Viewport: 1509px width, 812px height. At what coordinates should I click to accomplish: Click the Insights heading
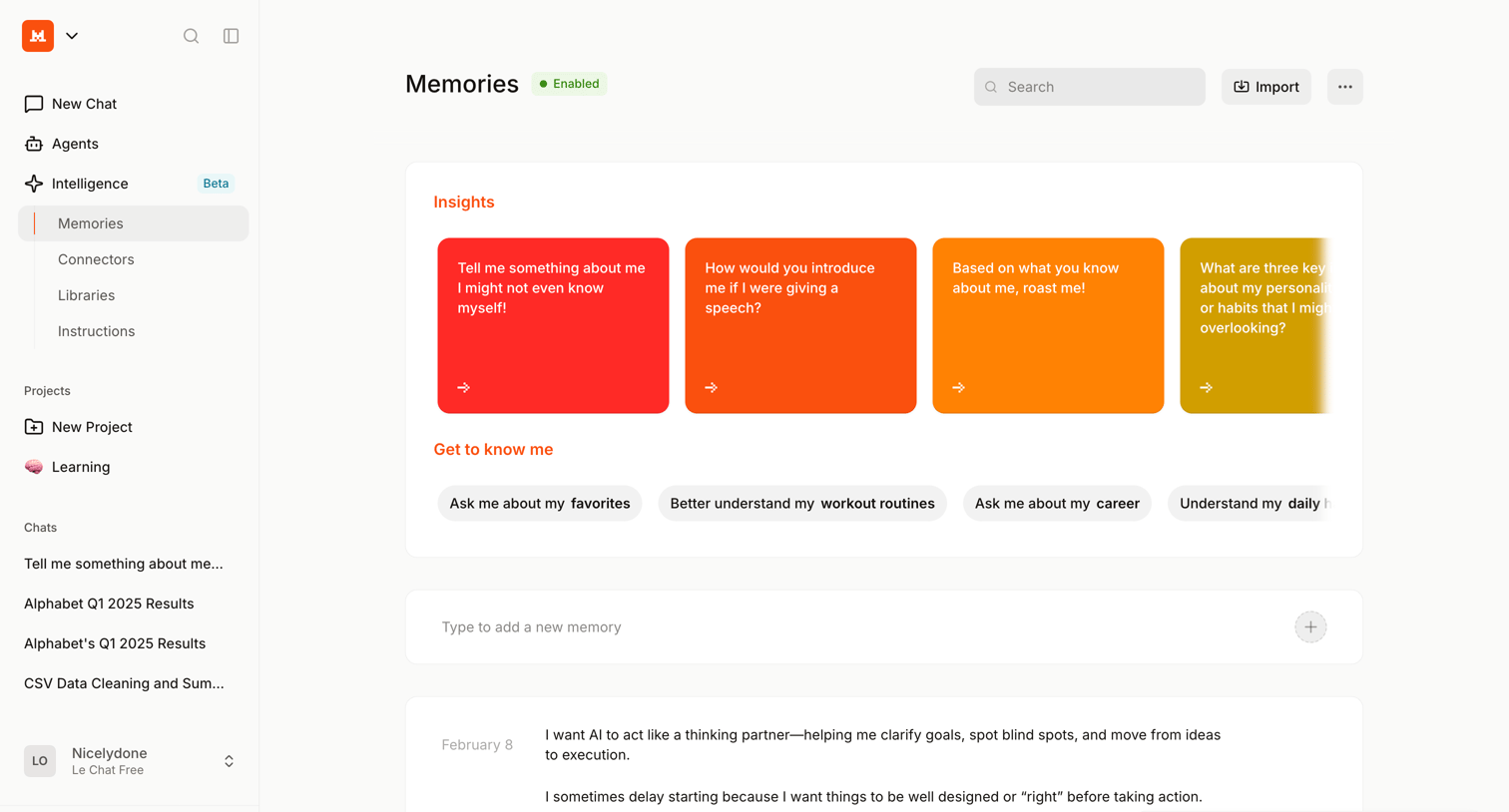tap(464, 202)
